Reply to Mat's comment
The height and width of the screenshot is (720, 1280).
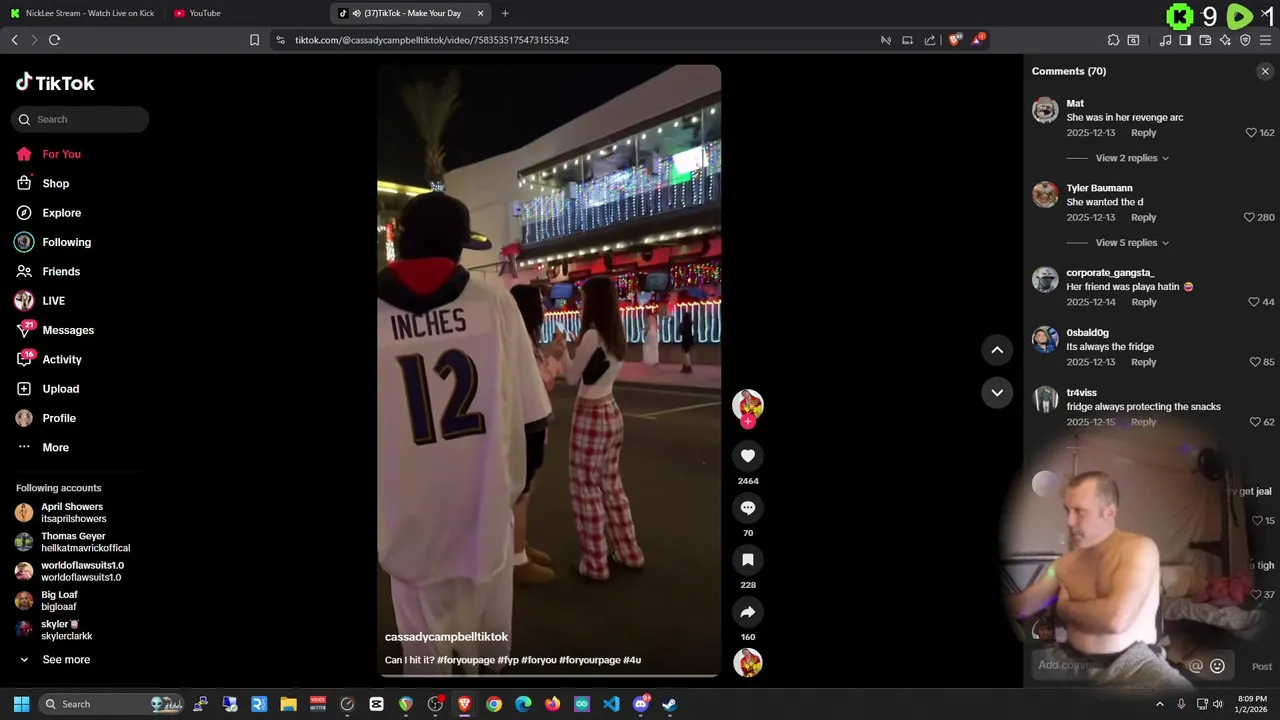1143,133
